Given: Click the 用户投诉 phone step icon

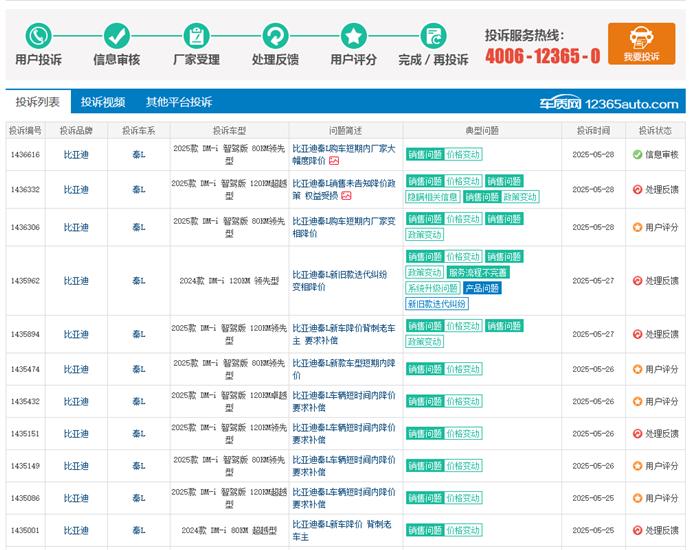Looking at the screenshot, I should coord(38,36).
